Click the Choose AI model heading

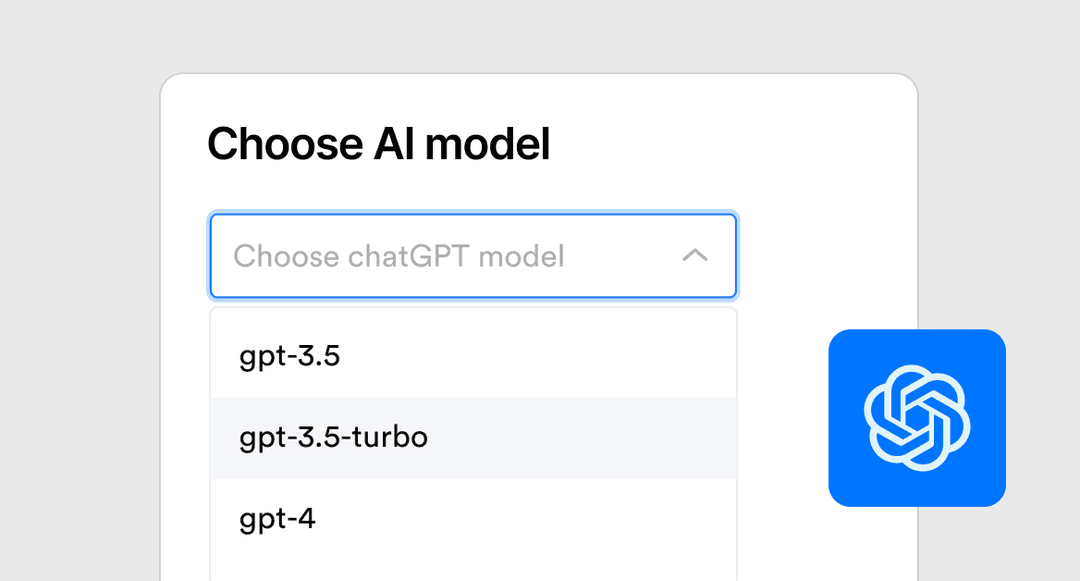point(379,144)
